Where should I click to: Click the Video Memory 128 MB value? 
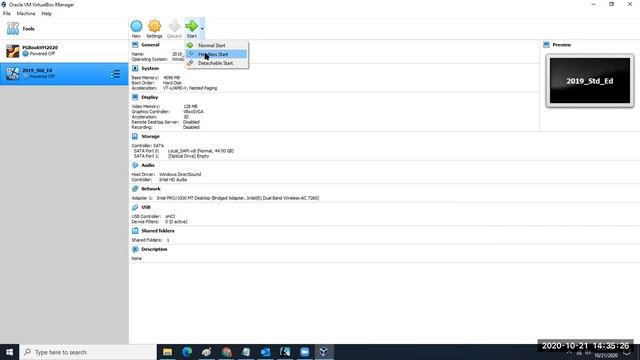(x=190, y=107)
